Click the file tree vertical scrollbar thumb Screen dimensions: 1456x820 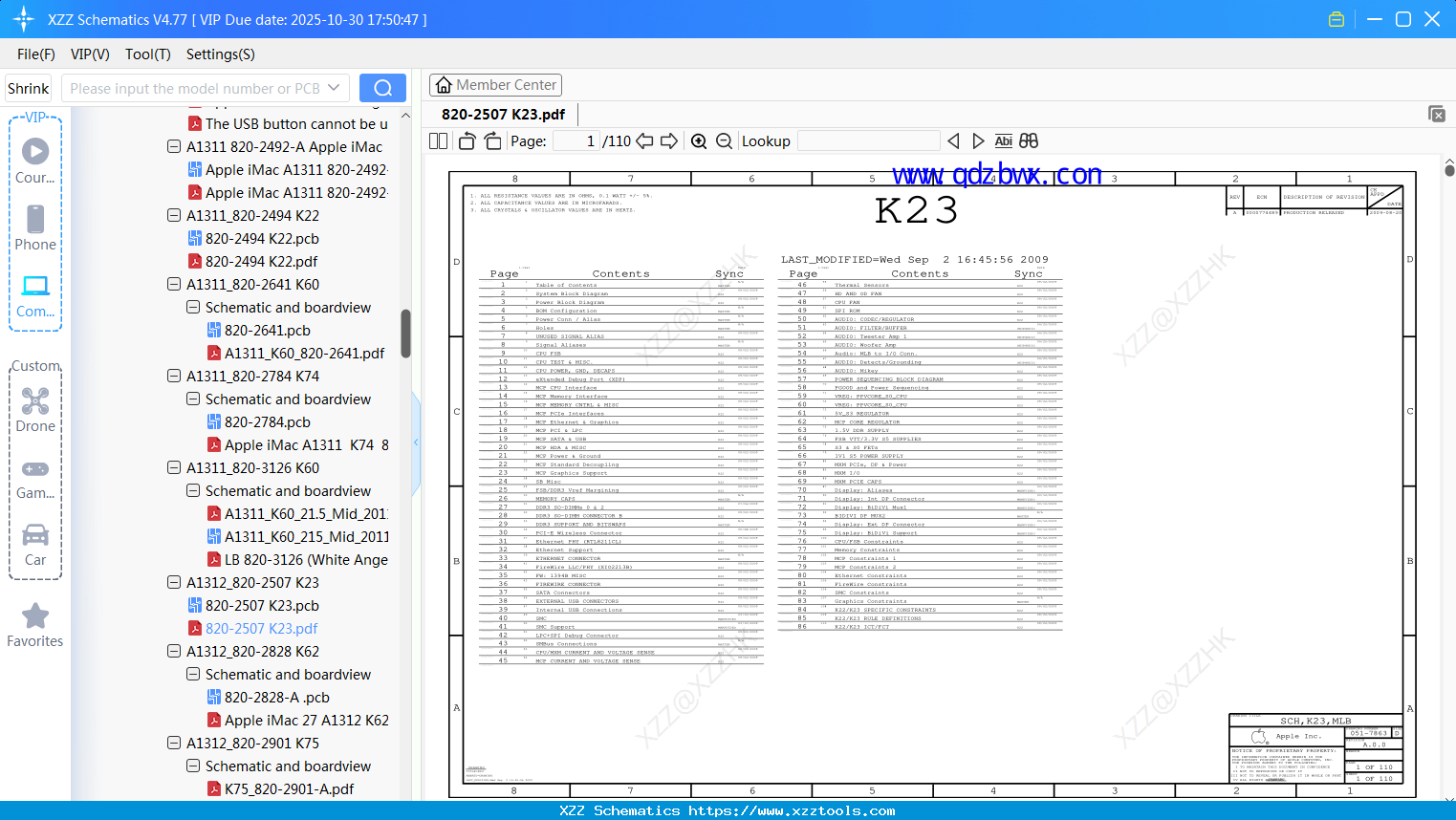coord(405,333)
